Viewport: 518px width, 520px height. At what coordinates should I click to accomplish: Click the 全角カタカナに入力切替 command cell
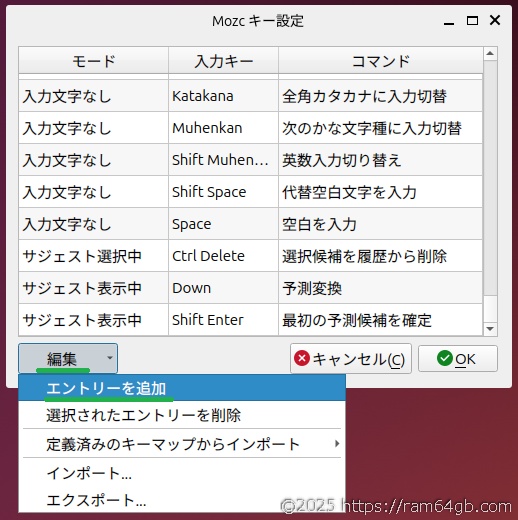point(380,96)
